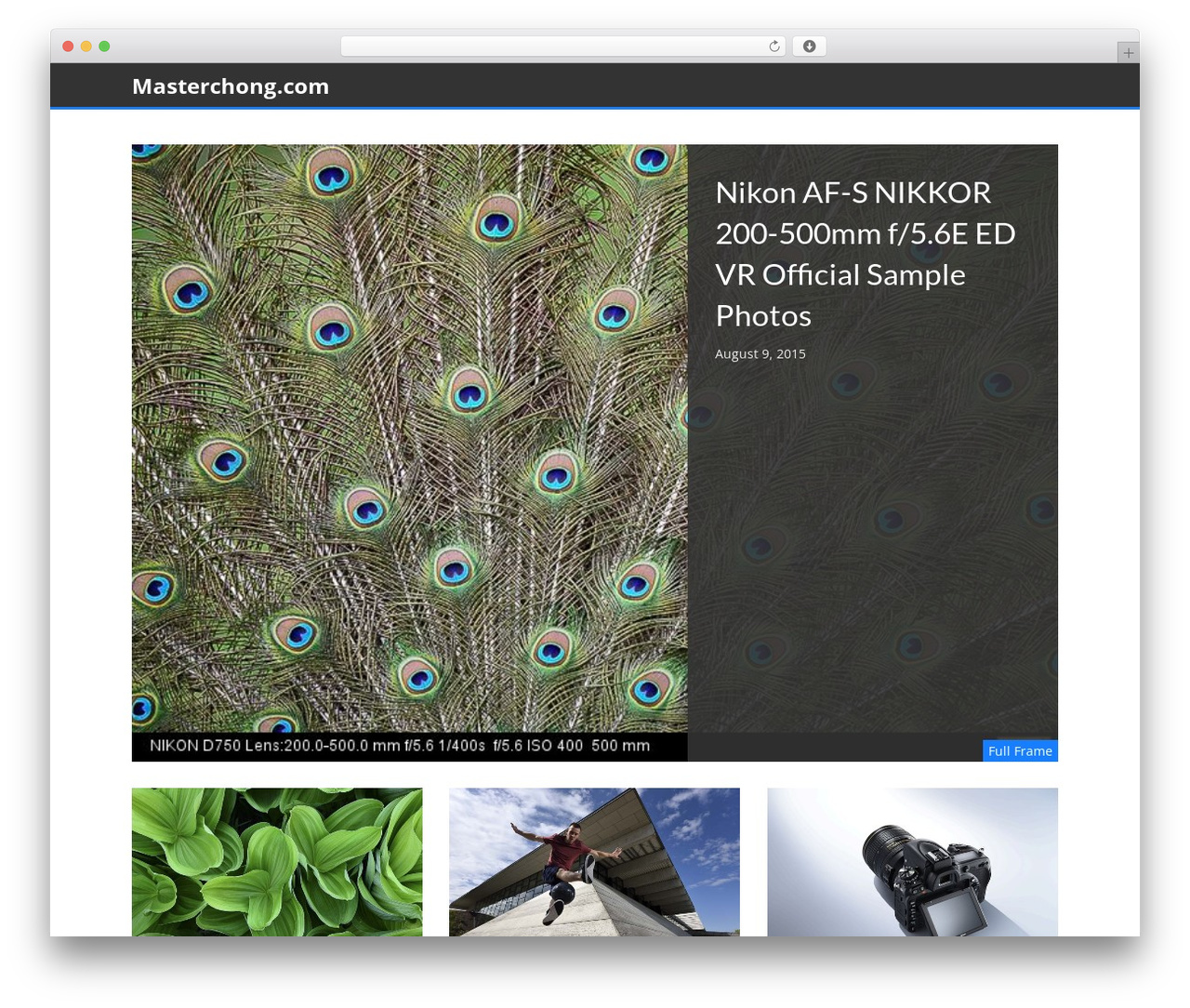
Task: Open the peacock feathers featured image
Action: pos(410,452)
